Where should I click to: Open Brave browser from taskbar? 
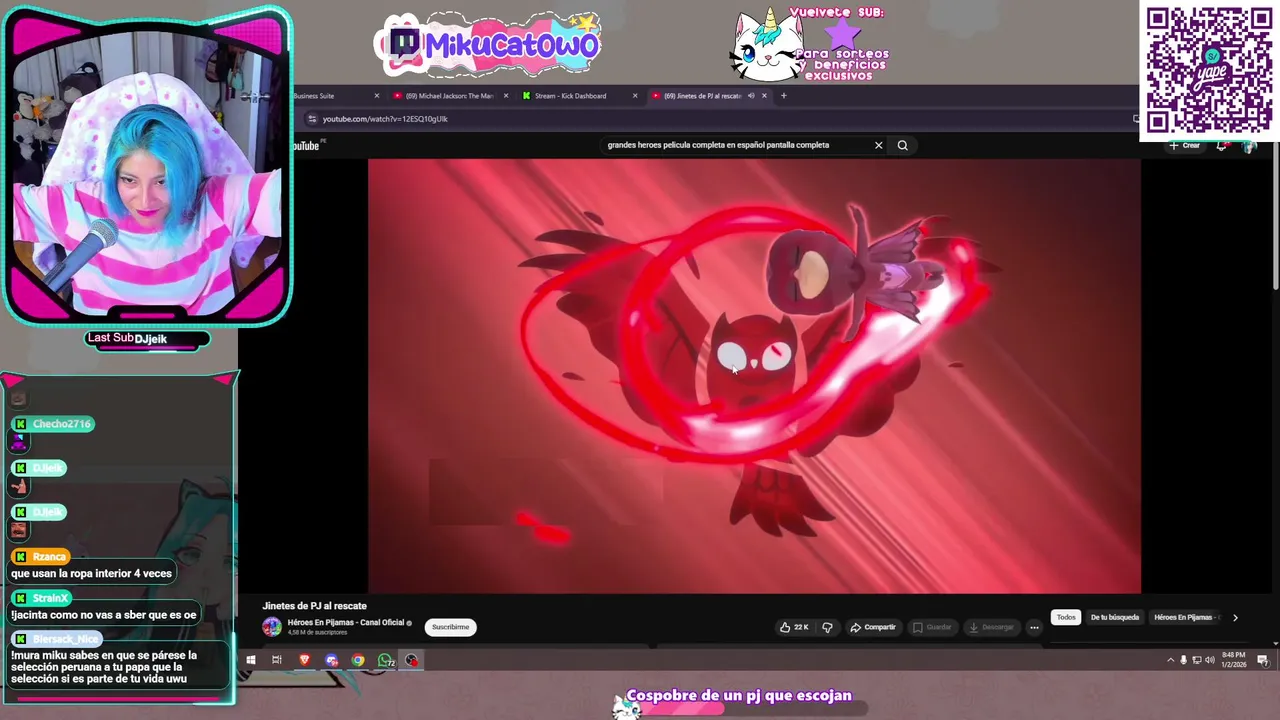tap(305, 660)
